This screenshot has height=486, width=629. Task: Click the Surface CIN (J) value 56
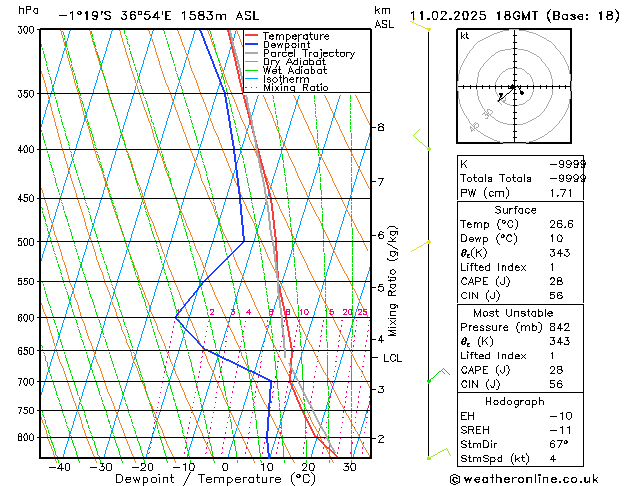556,296
